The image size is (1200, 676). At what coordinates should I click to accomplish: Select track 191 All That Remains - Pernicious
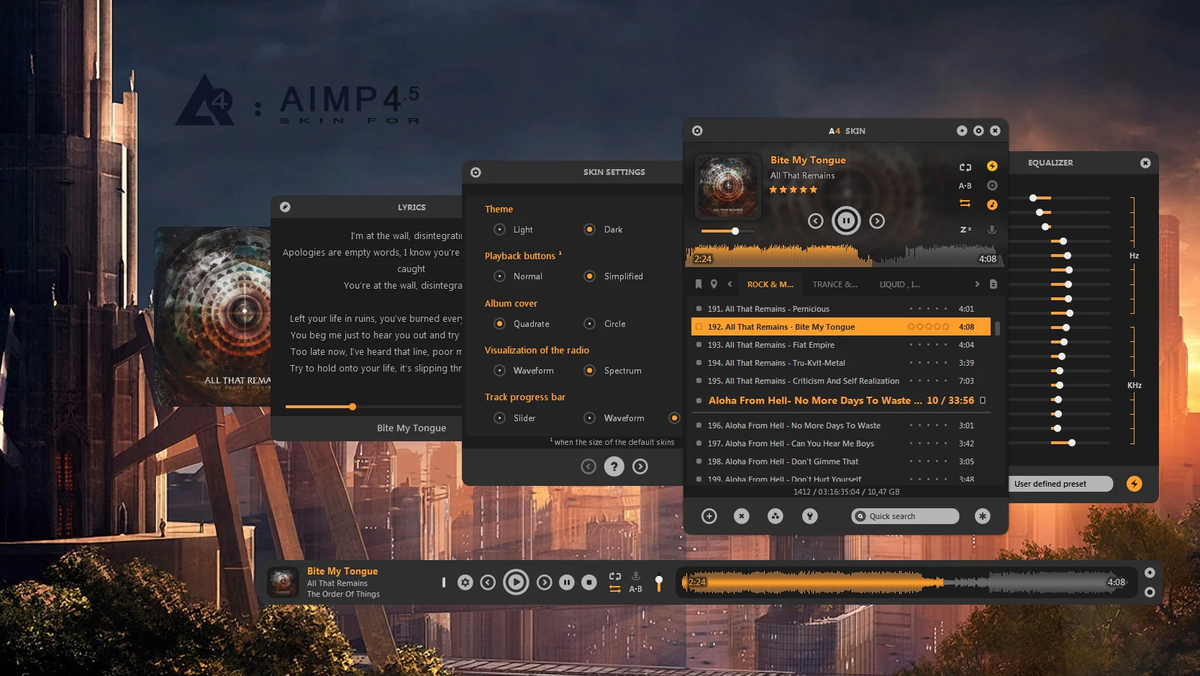pyautogui.click(x=842, y=309)
